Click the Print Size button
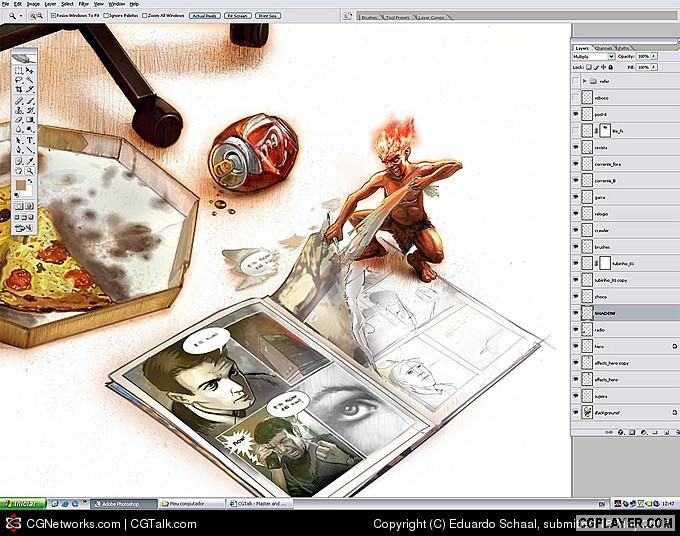680x536 pixels. (x=268, y=16)
